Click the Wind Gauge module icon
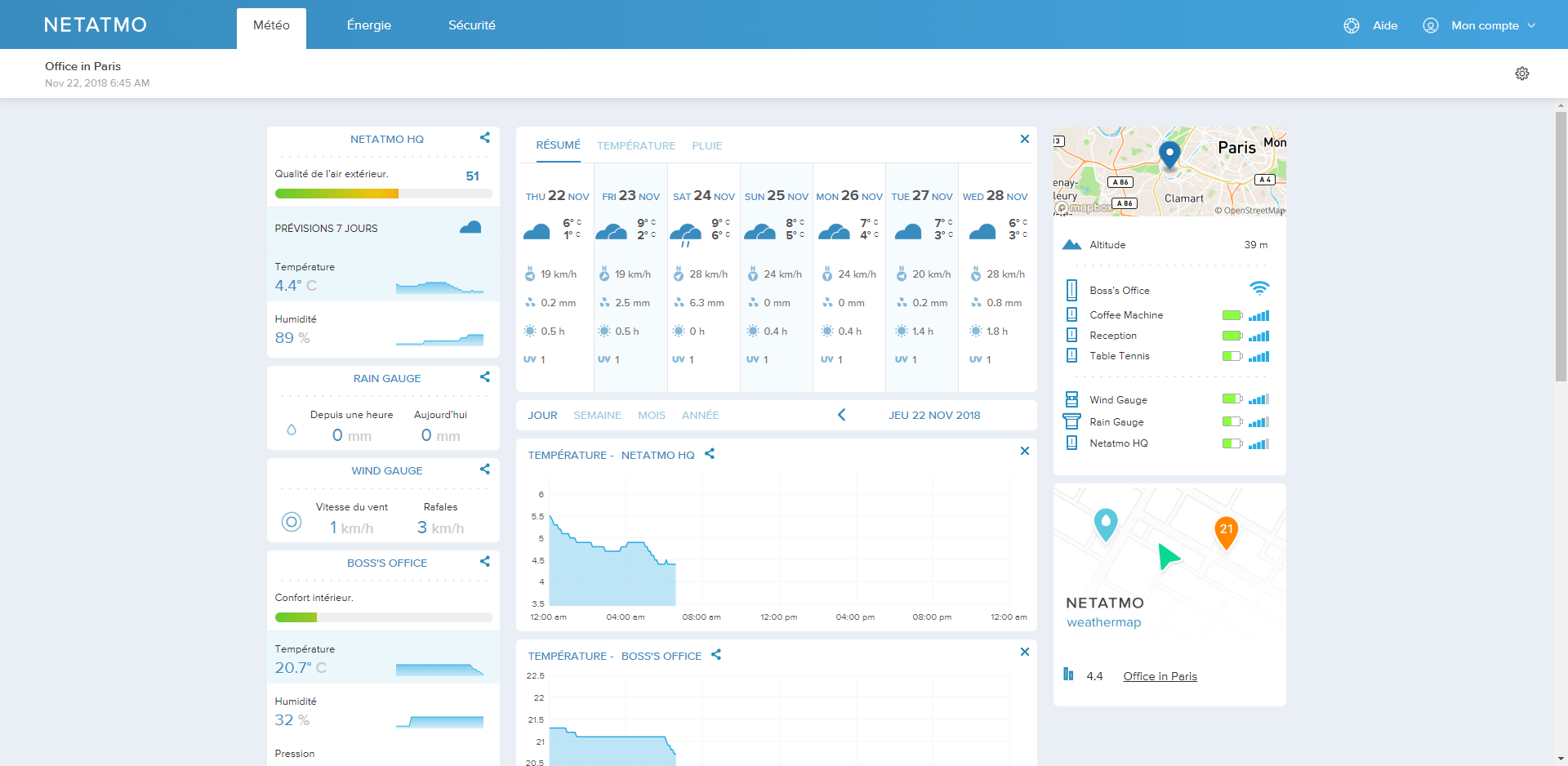 tap(1071, 399)
